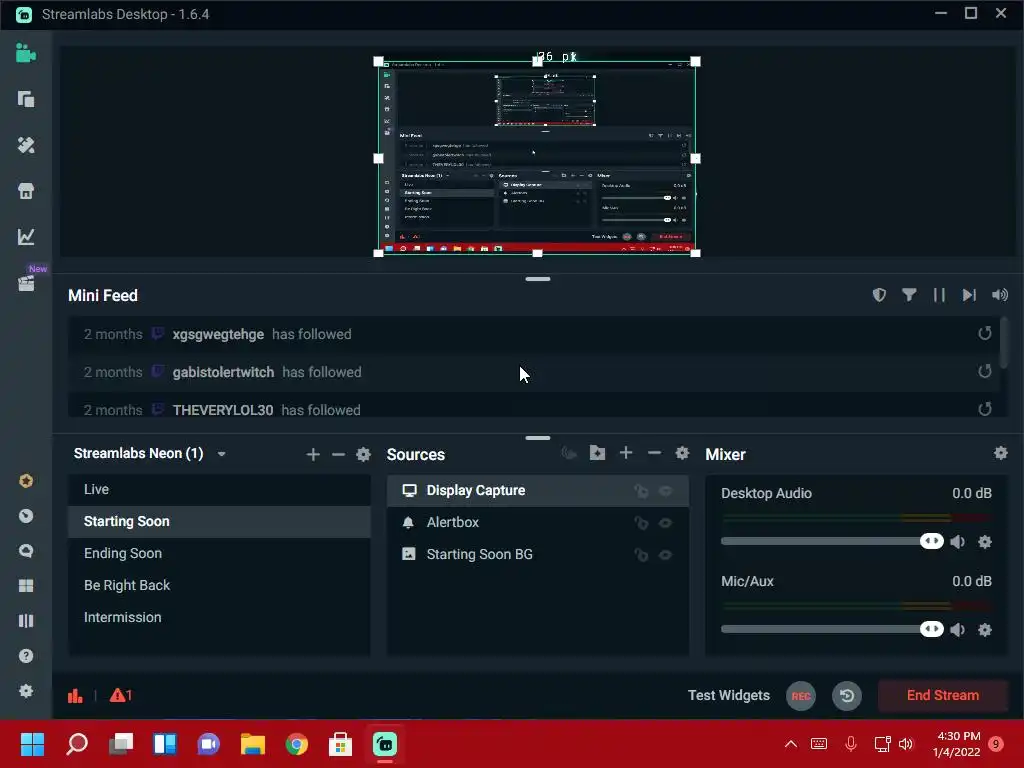1024x768 pixels.
Task: Click the display capture preview thumbnail
Action: tap(537, 157)
